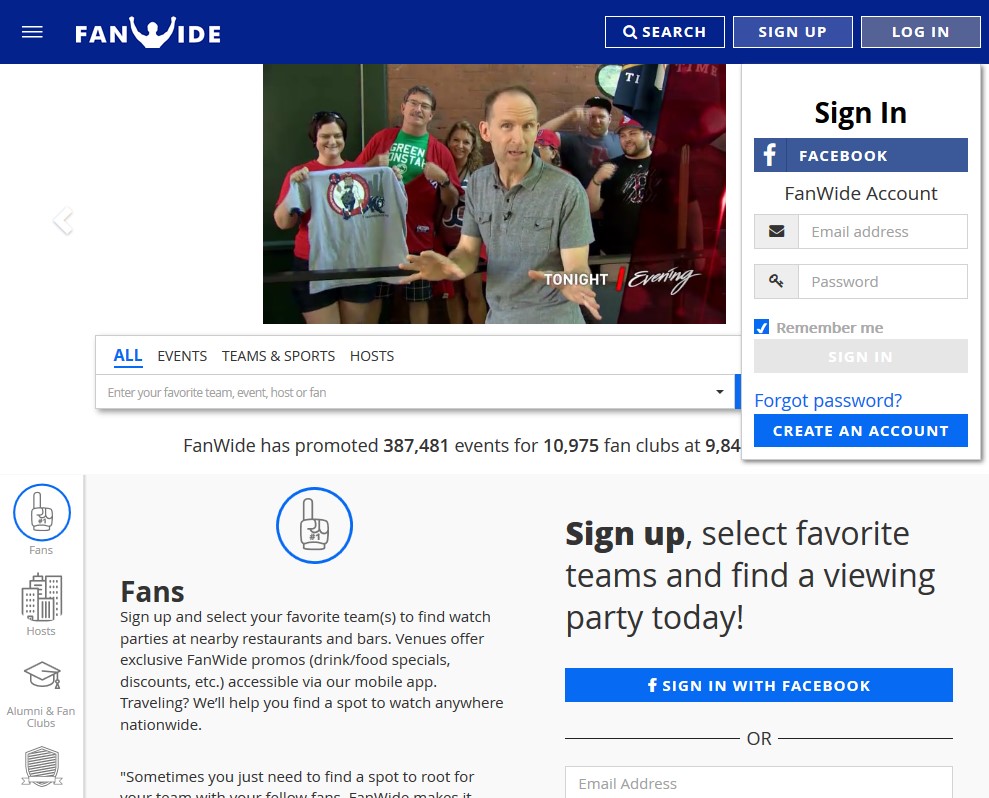989x798 pixels.
Task: Click the 'Fans' section heading
Action: click(153, 592)
